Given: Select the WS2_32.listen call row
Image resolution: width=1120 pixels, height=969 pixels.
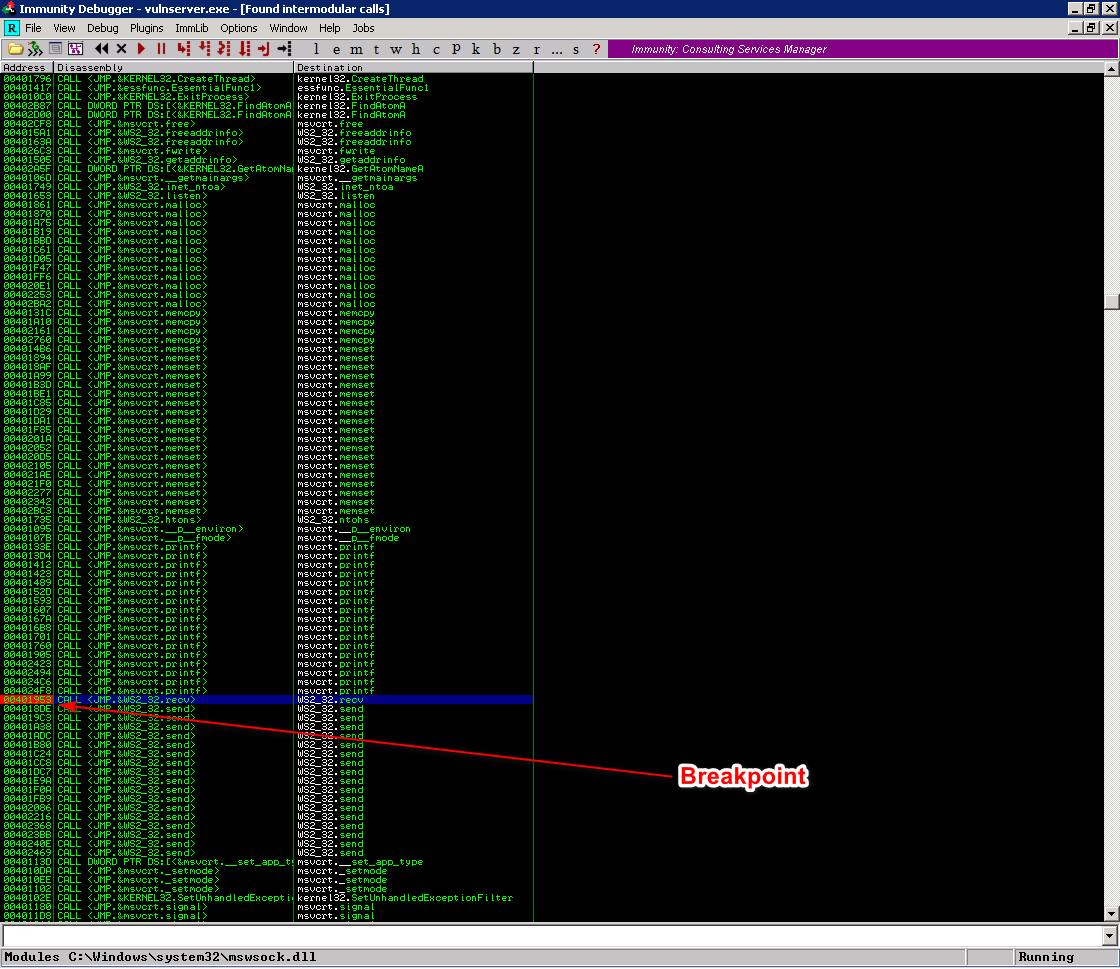Looking at the screenshot, I should pos(266,196).
